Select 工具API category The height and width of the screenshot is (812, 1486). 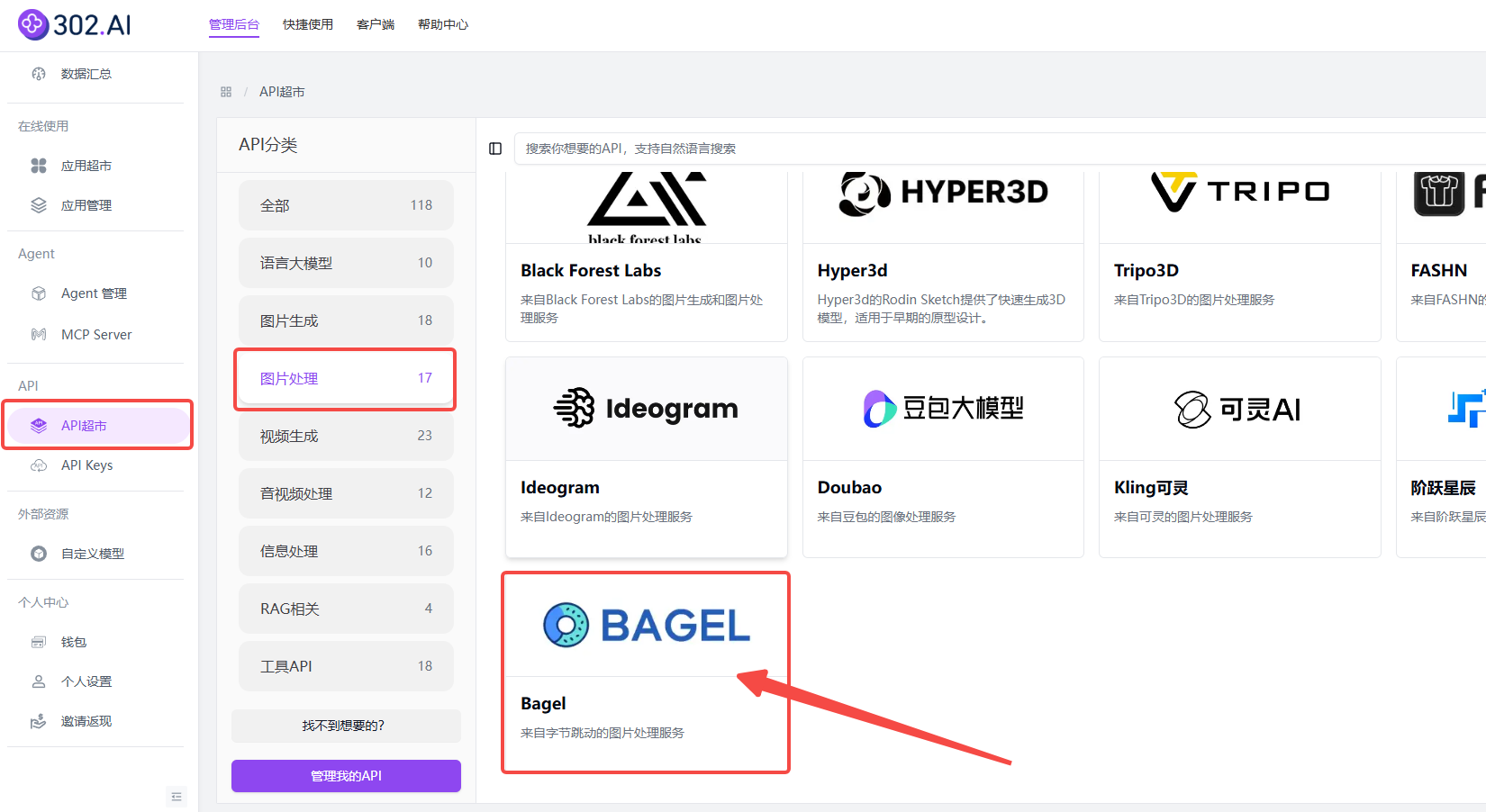click(346, 666)
